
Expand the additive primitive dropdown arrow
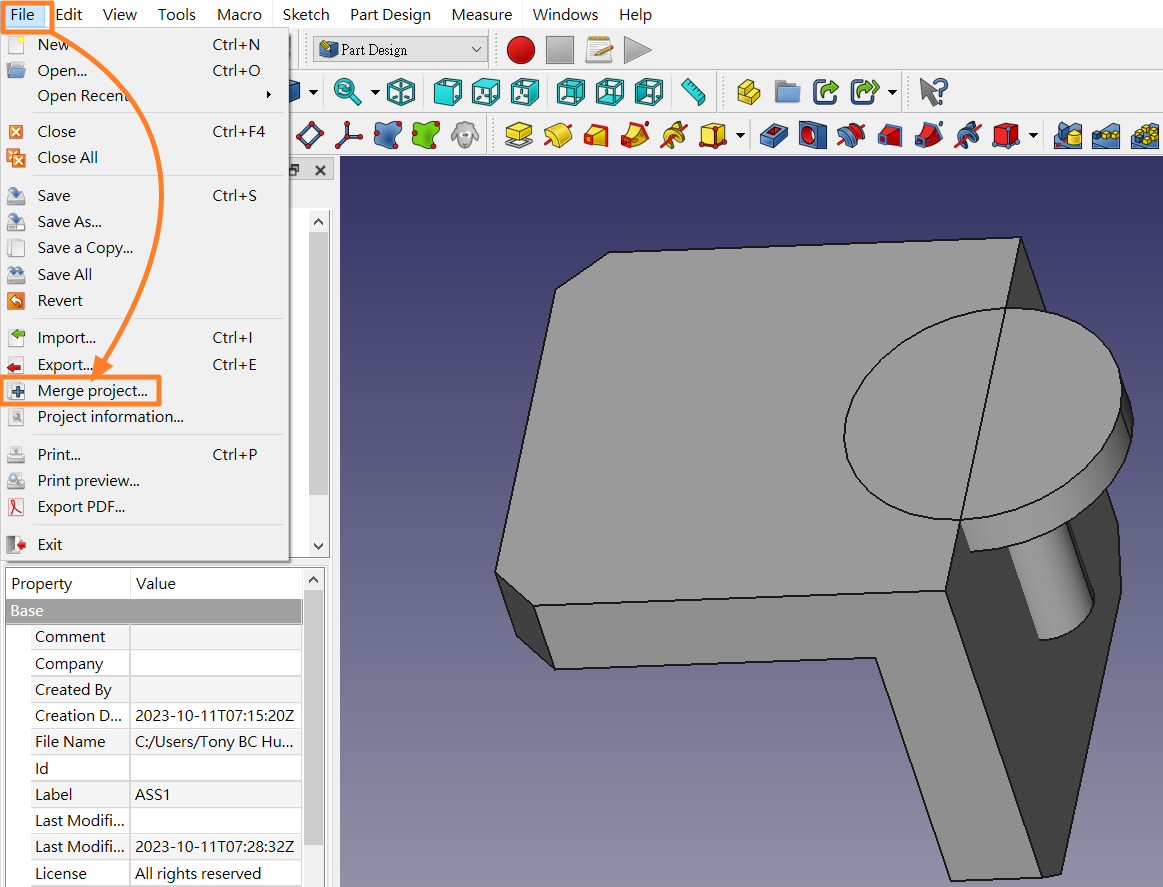pos(739,136)
